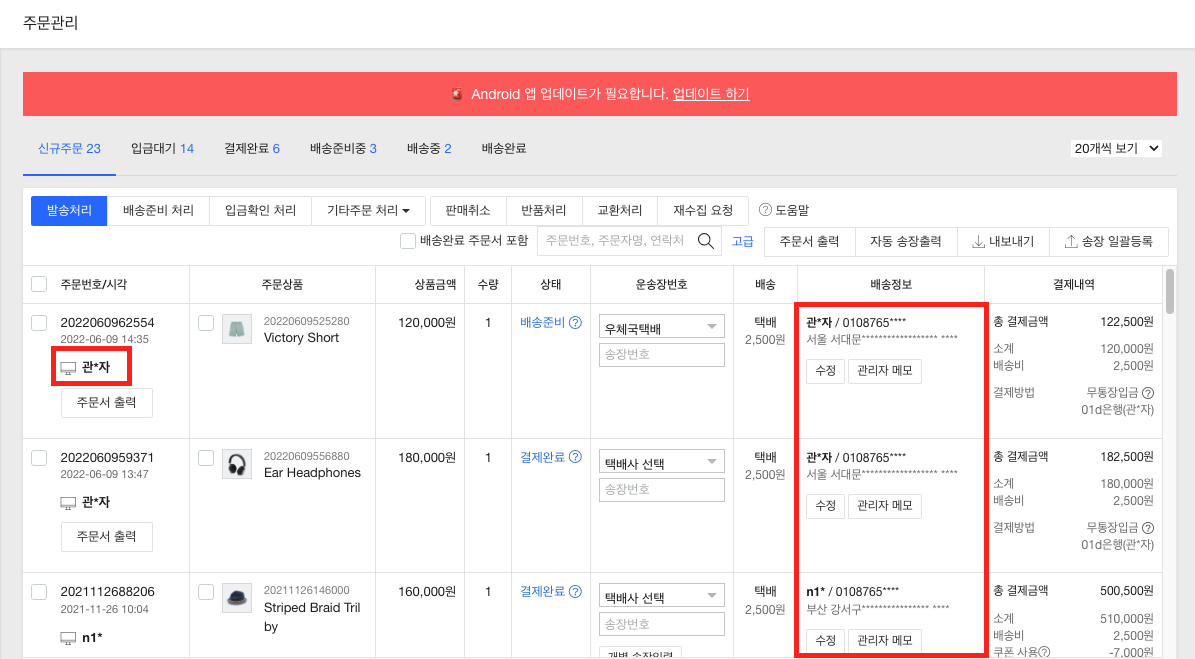Open the 20개씩 보기 page size dropdown
The image size is (1195, 659).
(1115, 148)
